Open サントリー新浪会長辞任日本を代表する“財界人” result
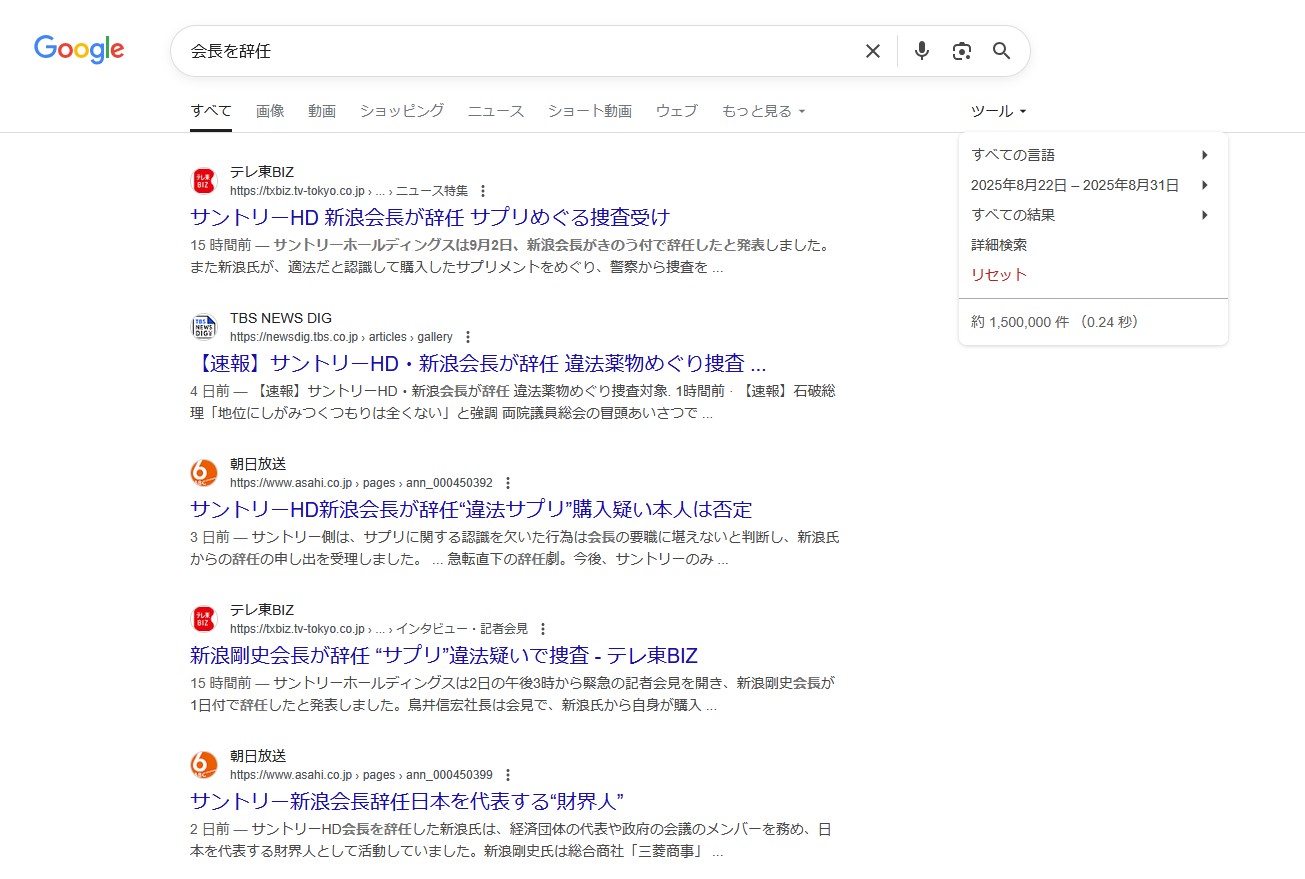The height and width of the screenshot is (879, 1305). 407,801
